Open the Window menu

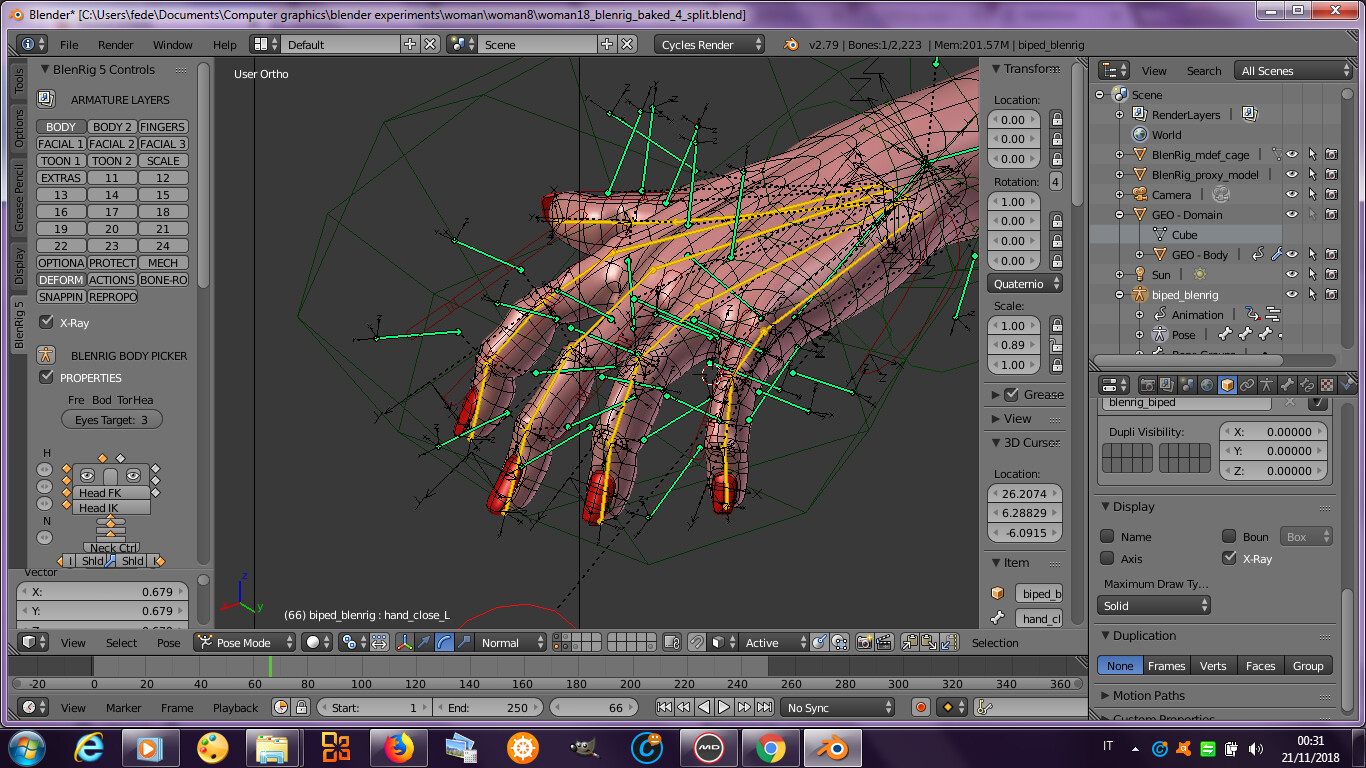[173, 45]
